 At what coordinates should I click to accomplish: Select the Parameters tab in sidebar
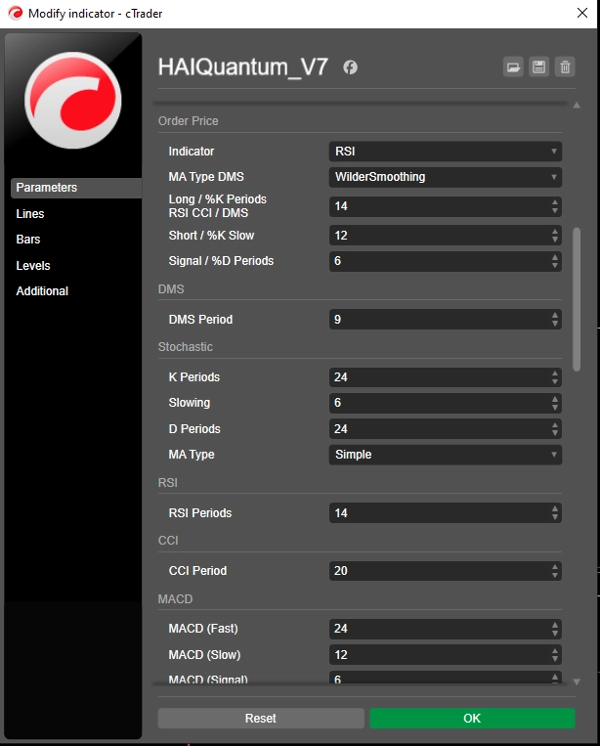[76, 187]
